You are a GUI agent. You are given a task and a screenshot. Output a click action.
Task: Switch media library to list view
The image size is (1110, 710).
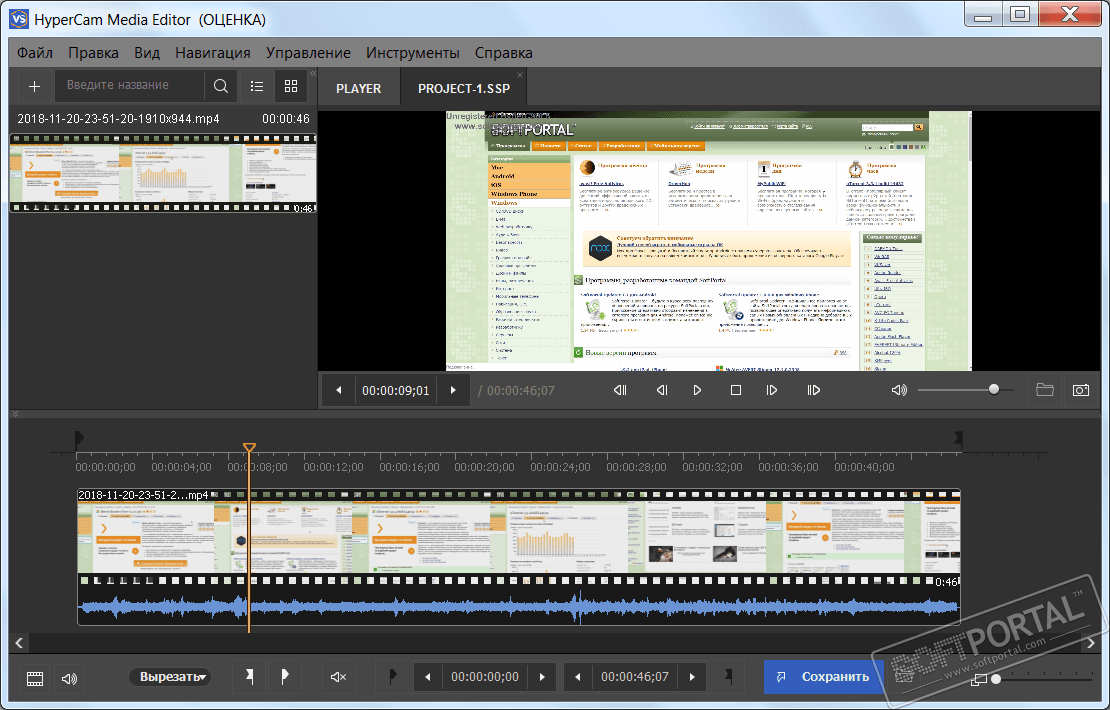pos(257,86)
